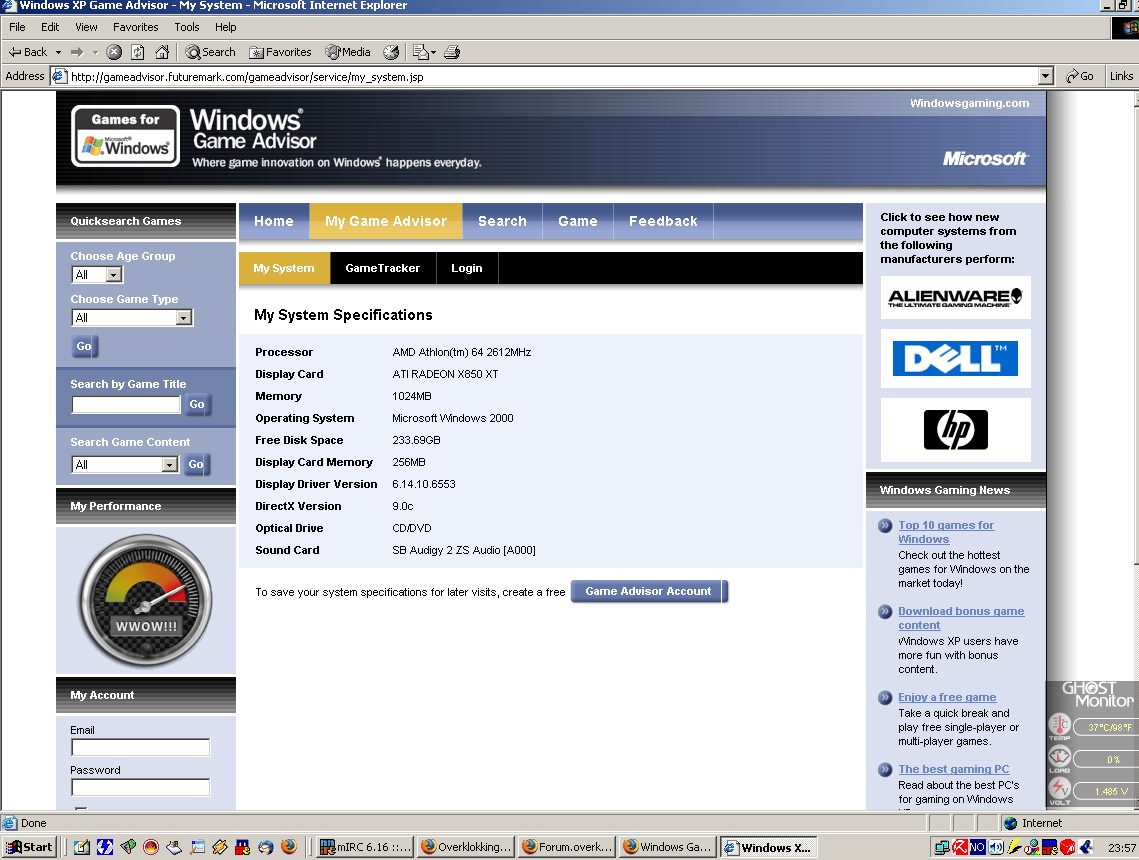Screen dimensions: 1139x860
Task: Click the HP manufacturer logo
Action: click(x=955, y=430)
